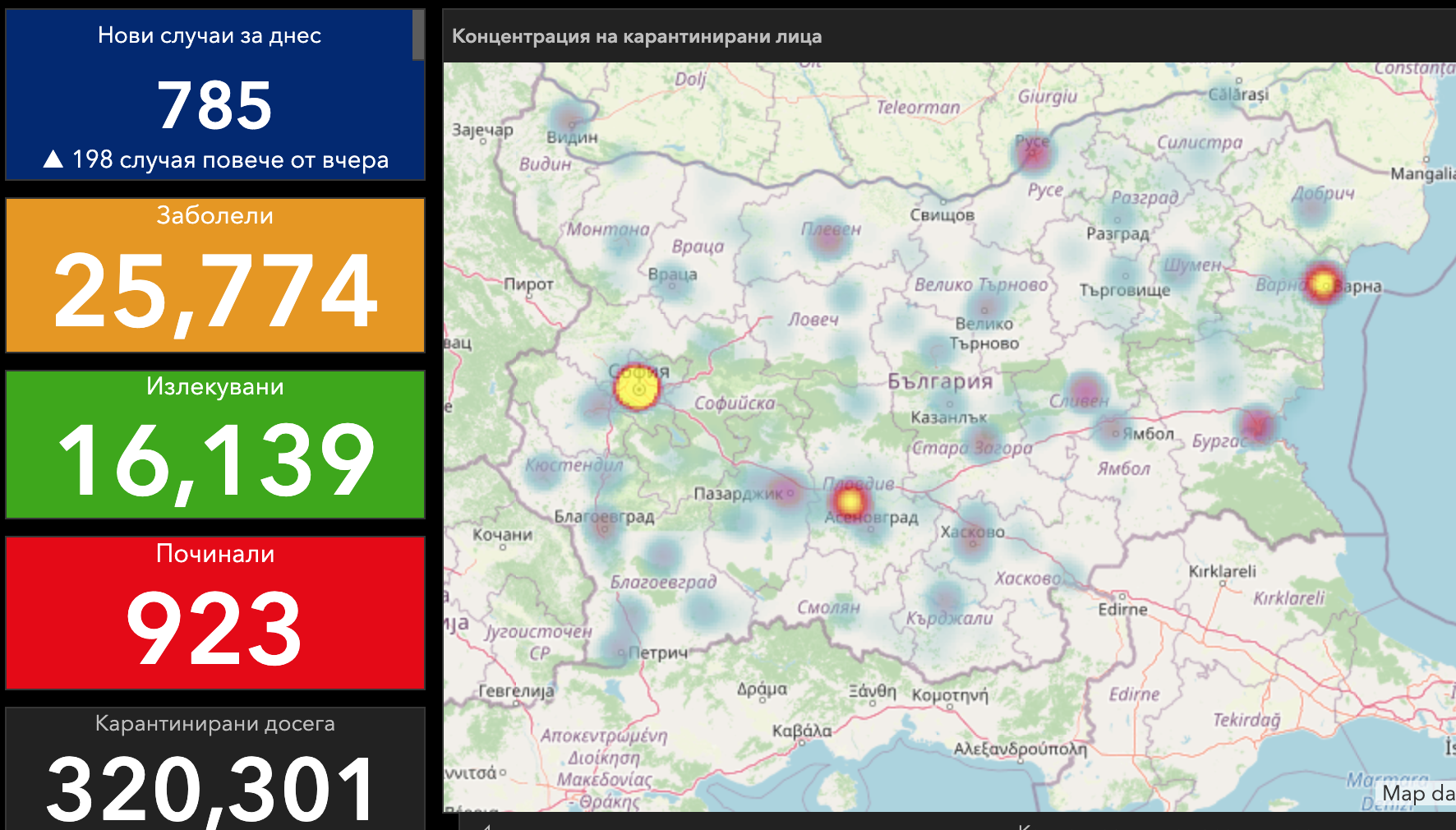
Task: Click the 785 new cases today number
Action: (214, 105)
